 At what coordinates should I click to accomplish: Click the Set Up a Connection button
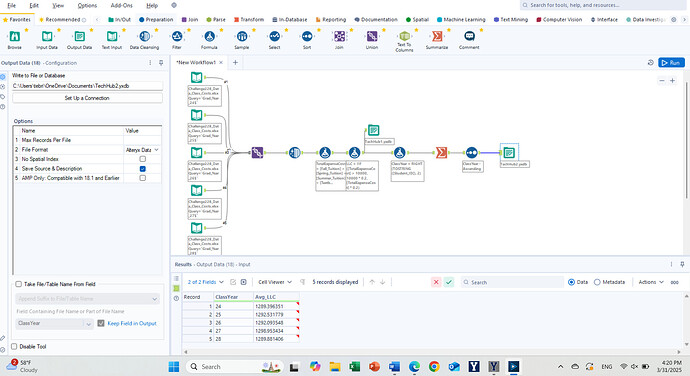click(87, 98)
